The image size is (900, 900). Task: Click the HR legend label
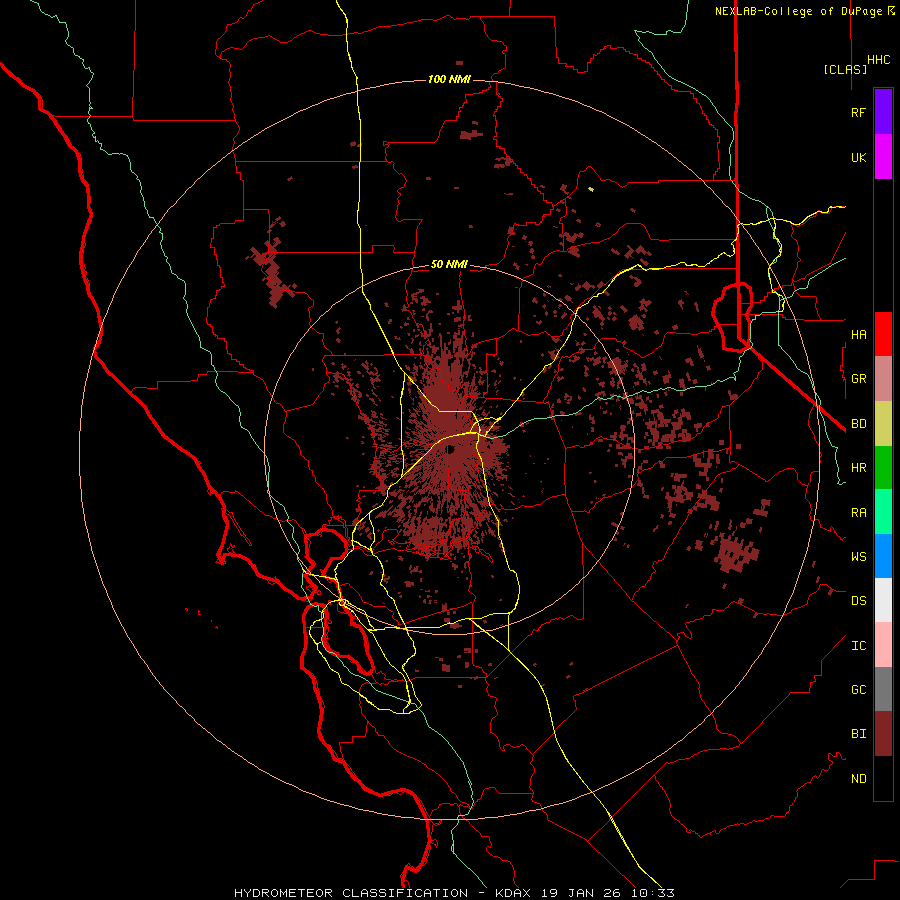click(858, 468)
